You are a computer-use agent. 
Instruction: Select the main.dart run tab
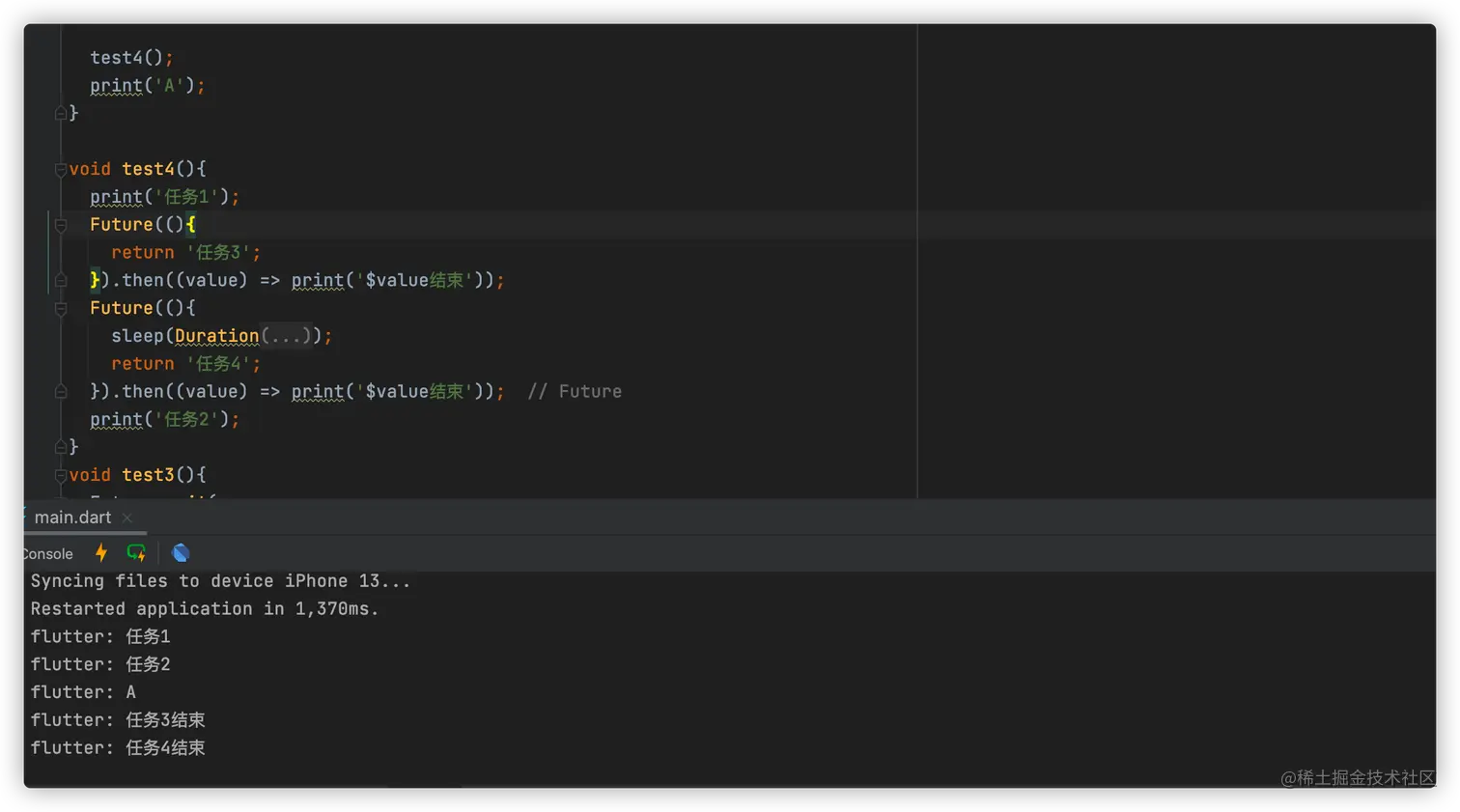(72, 518)
